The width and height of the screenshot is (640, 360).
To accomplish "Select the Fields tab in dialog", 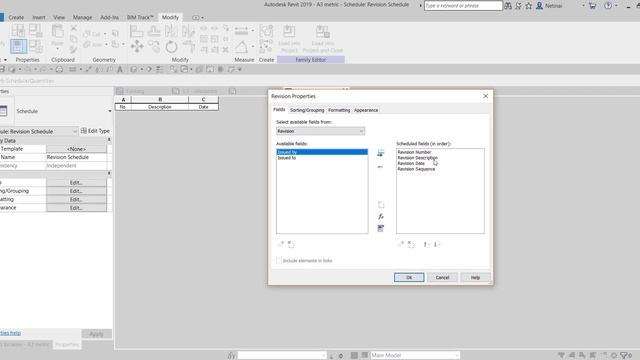I will tap(279, 110).
